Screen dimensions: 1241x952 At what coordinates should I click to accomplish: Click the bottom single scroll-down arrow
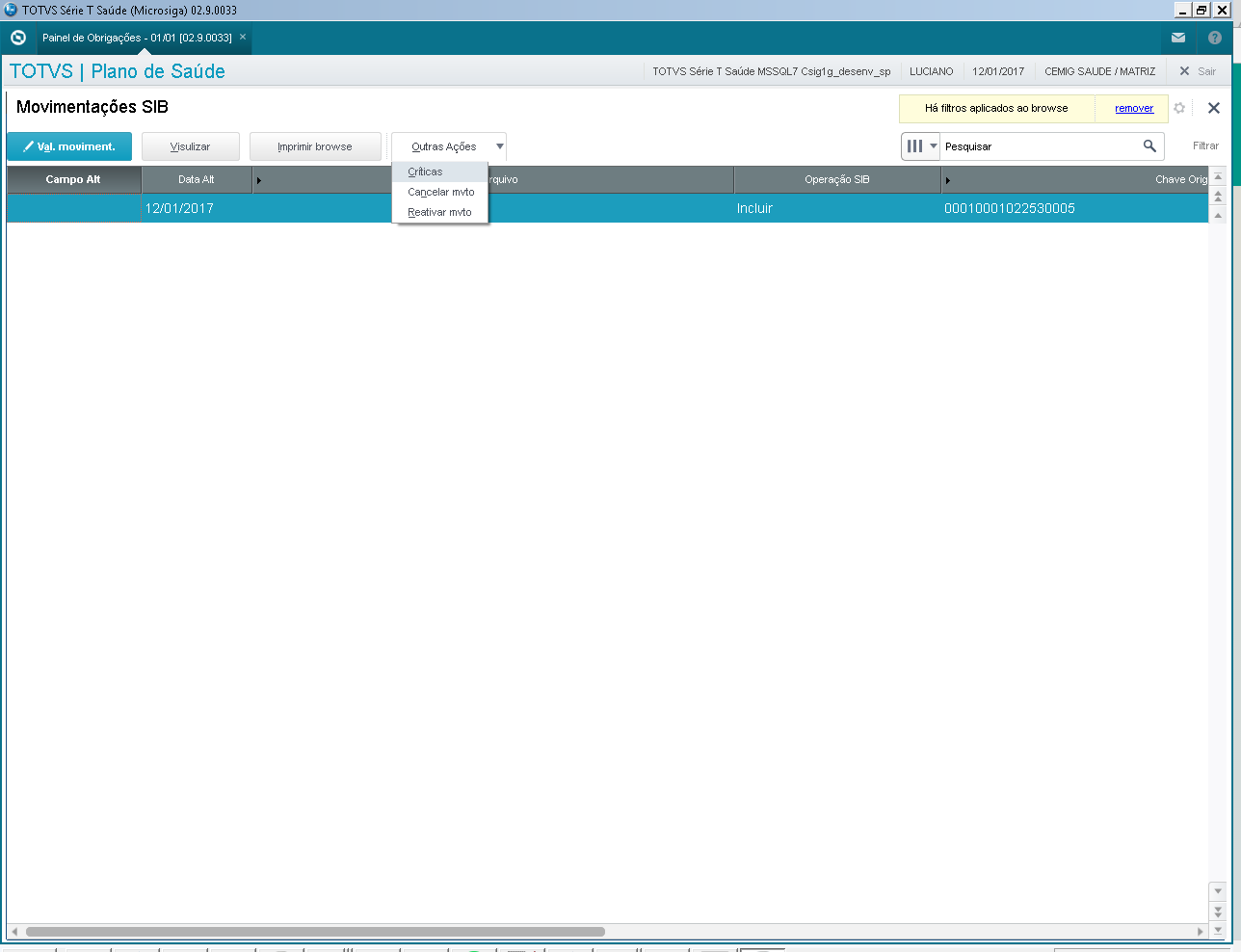click(1218, 890)
